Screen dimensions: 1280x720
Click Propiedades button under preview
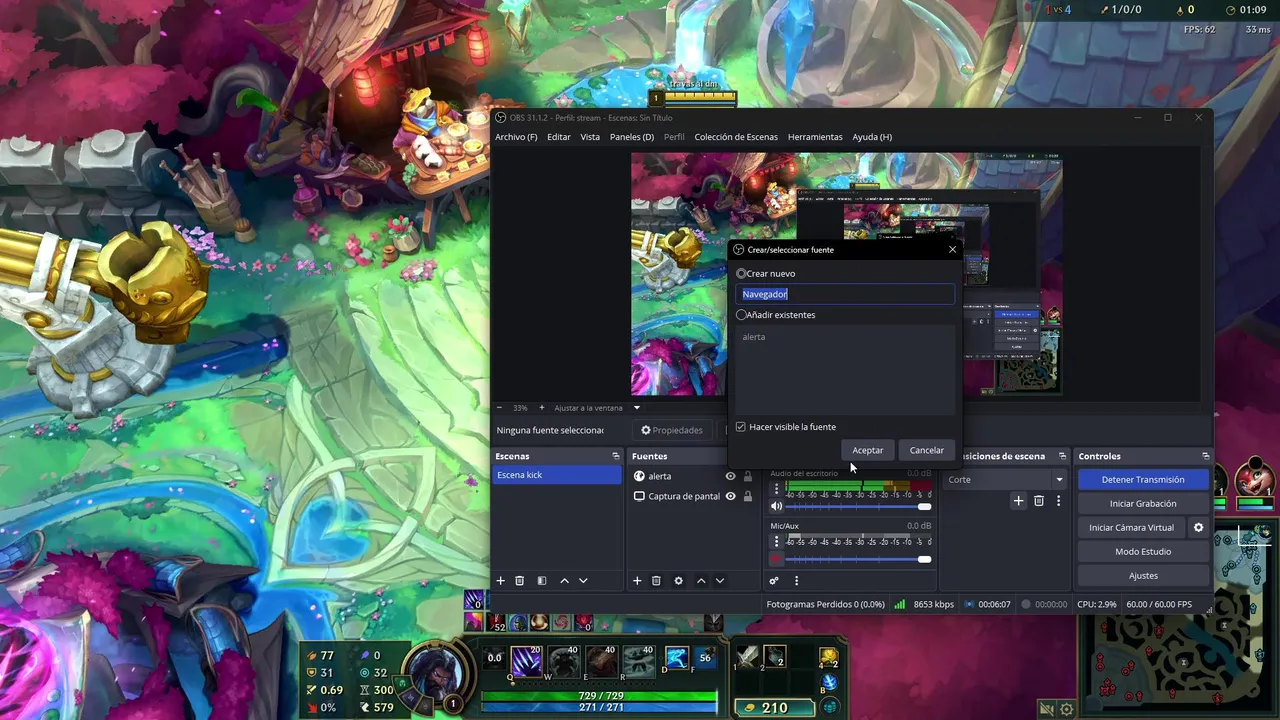click(672, 430)
